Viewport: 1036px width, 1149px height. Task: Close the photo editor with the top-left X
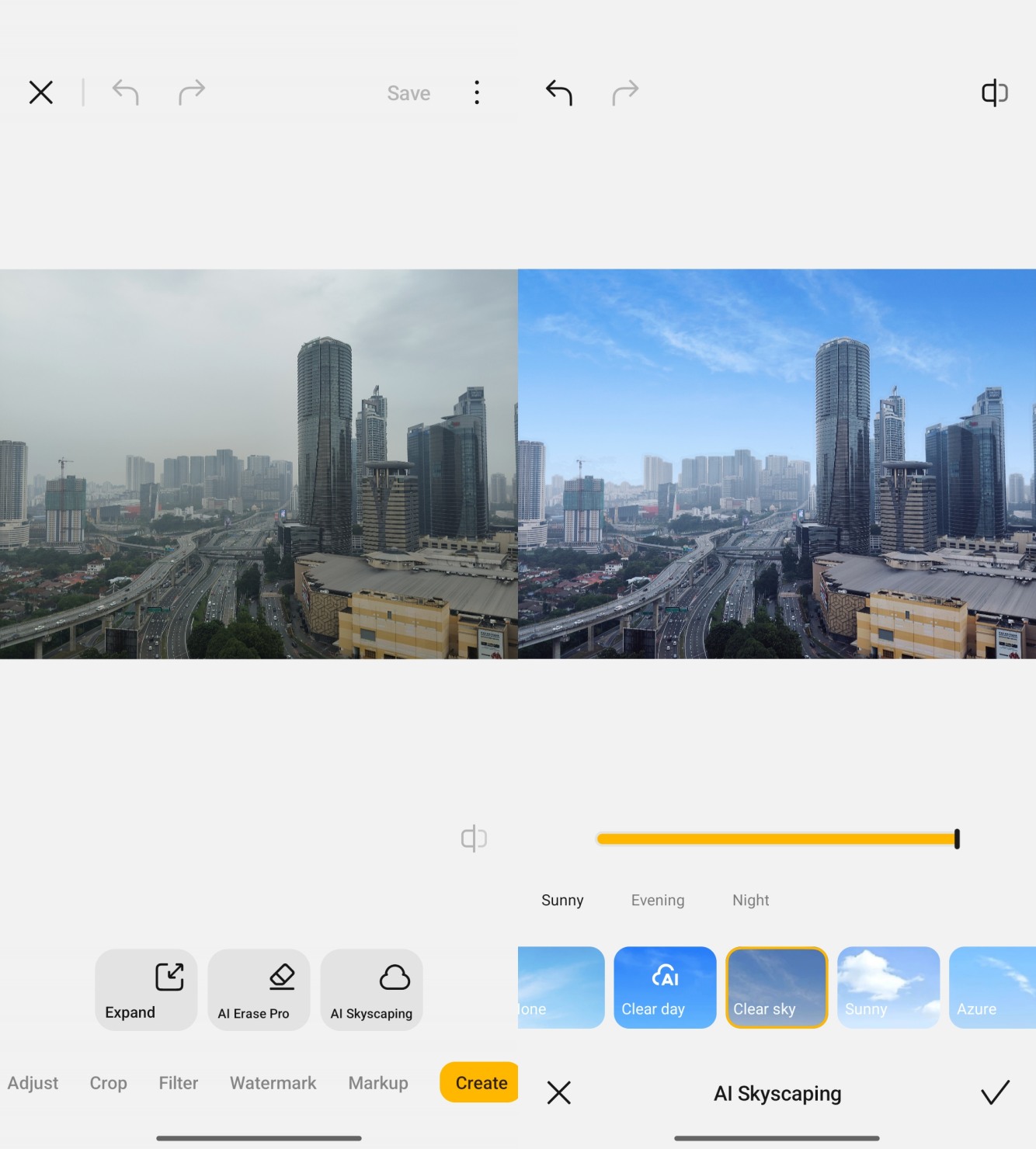pos(41,92)
